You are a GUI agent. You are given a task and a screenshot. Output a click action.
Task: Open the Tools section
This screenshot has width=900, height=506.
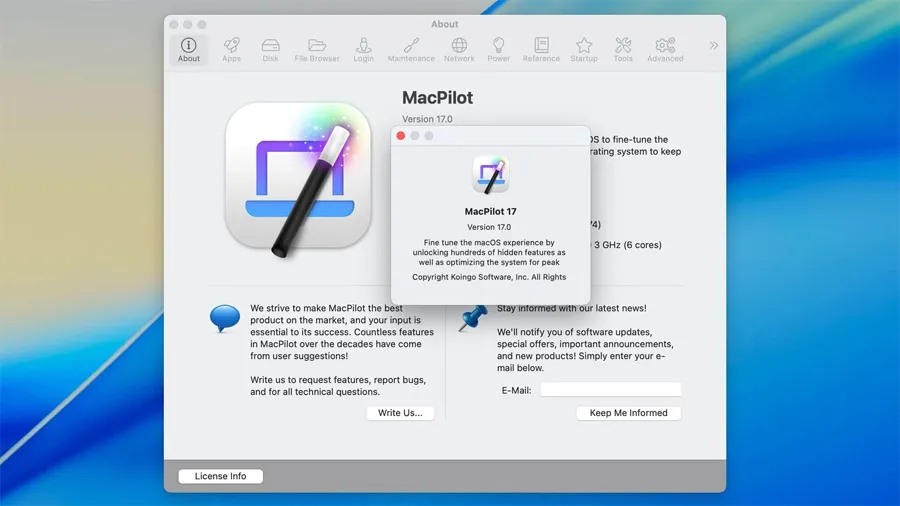point(623,49)
